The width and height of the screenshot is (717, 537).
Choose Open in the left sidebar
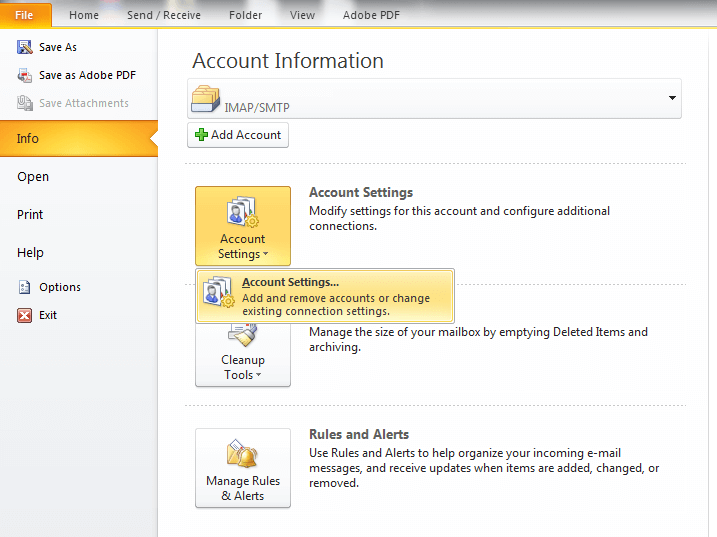click(x=33, y=177)
